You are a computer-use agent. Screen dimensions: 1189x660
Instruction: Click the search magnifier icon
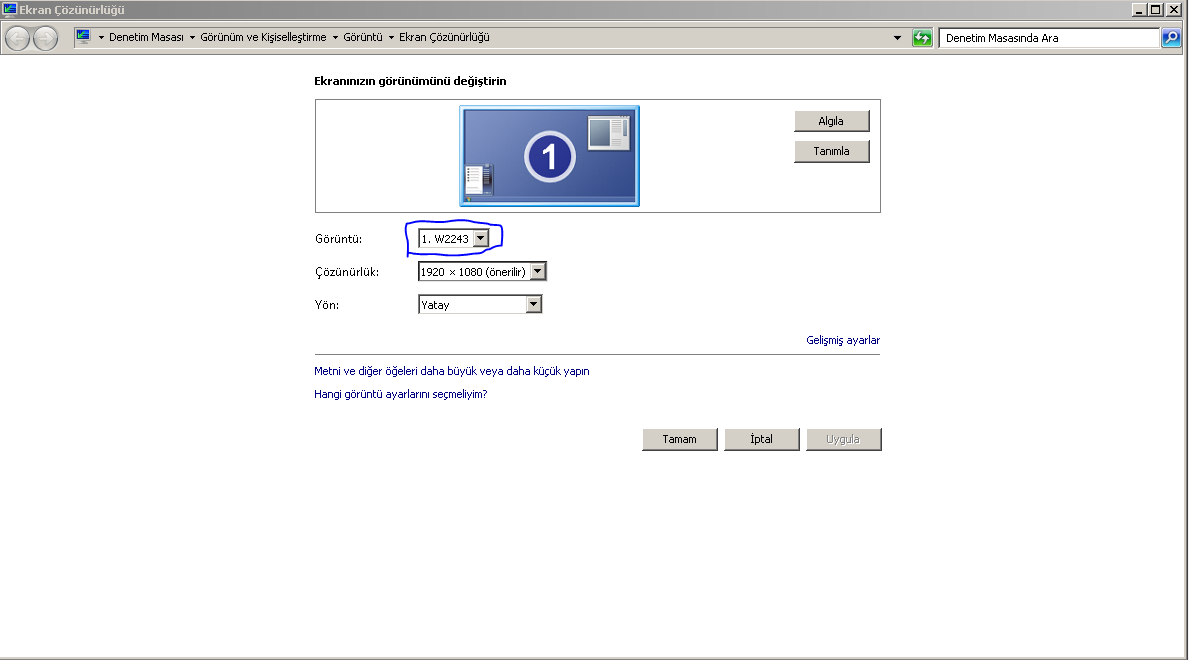point(1171,38)
